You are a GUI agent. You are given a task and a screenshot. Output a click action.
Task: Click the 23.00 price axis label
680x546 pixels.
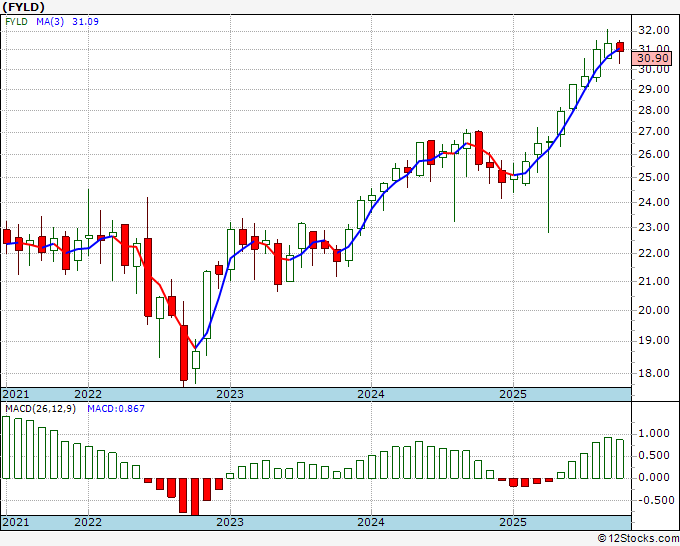click(654, 227)
